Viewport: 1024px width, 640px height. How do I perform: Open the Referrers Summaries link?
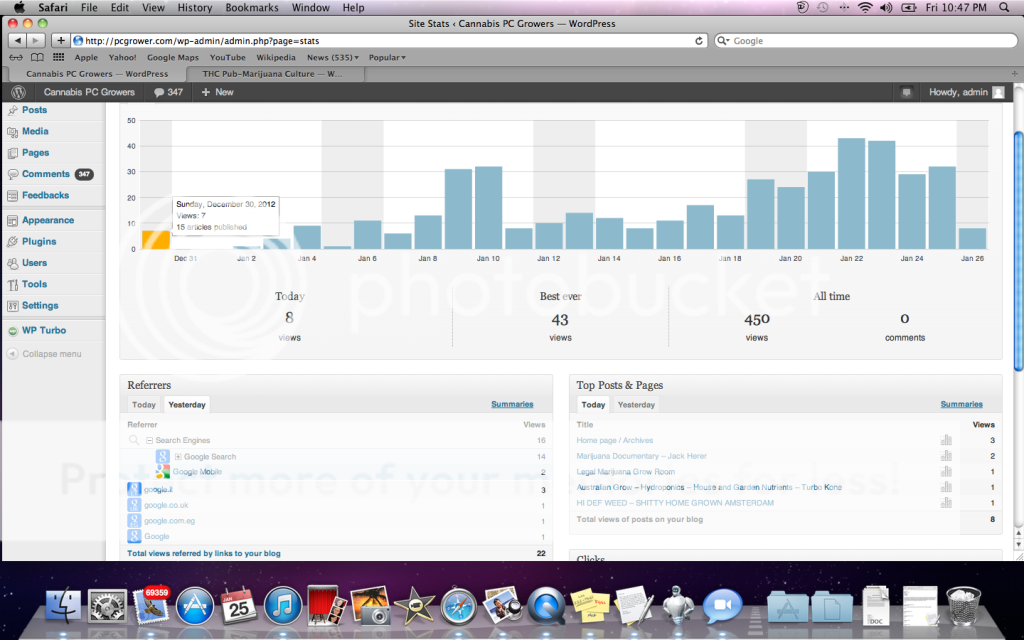[512, 404]
